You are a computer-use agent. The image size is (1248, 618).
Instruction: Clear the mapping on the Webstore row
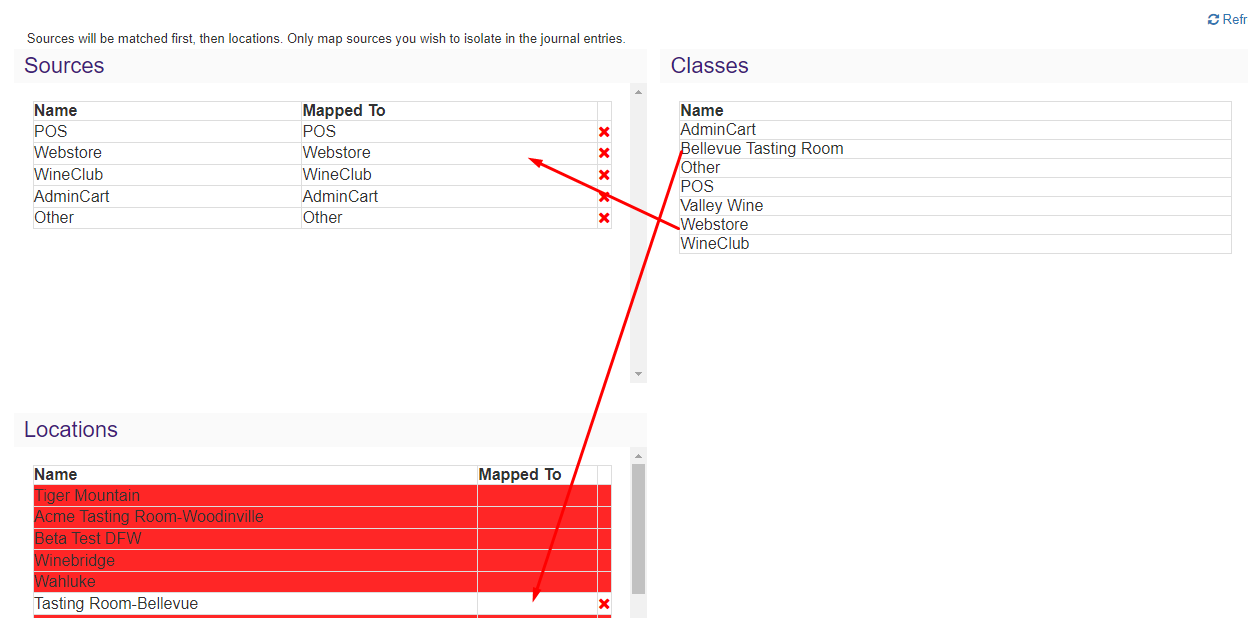tap(603, 152)
